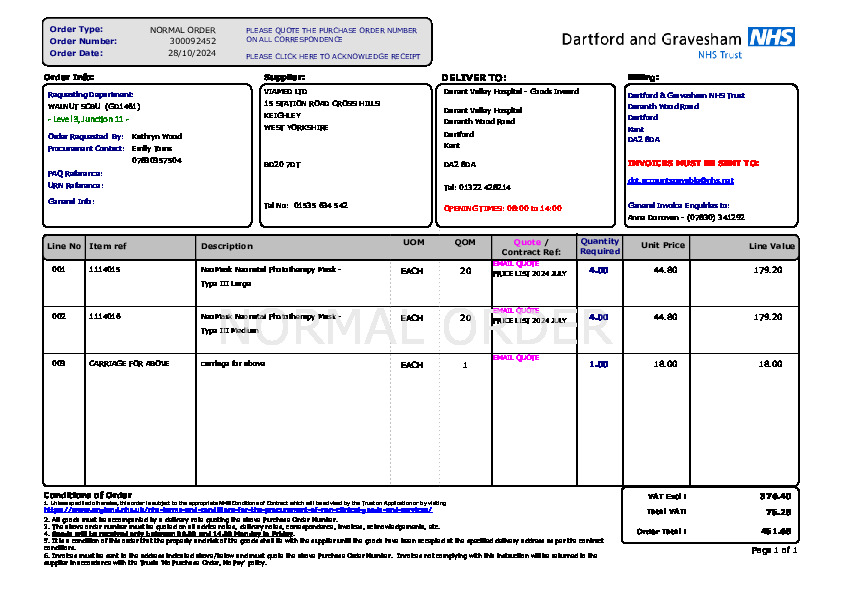Click the Unit Price column header
Viewport: 841px width, 595px height.
pos(663,246)
